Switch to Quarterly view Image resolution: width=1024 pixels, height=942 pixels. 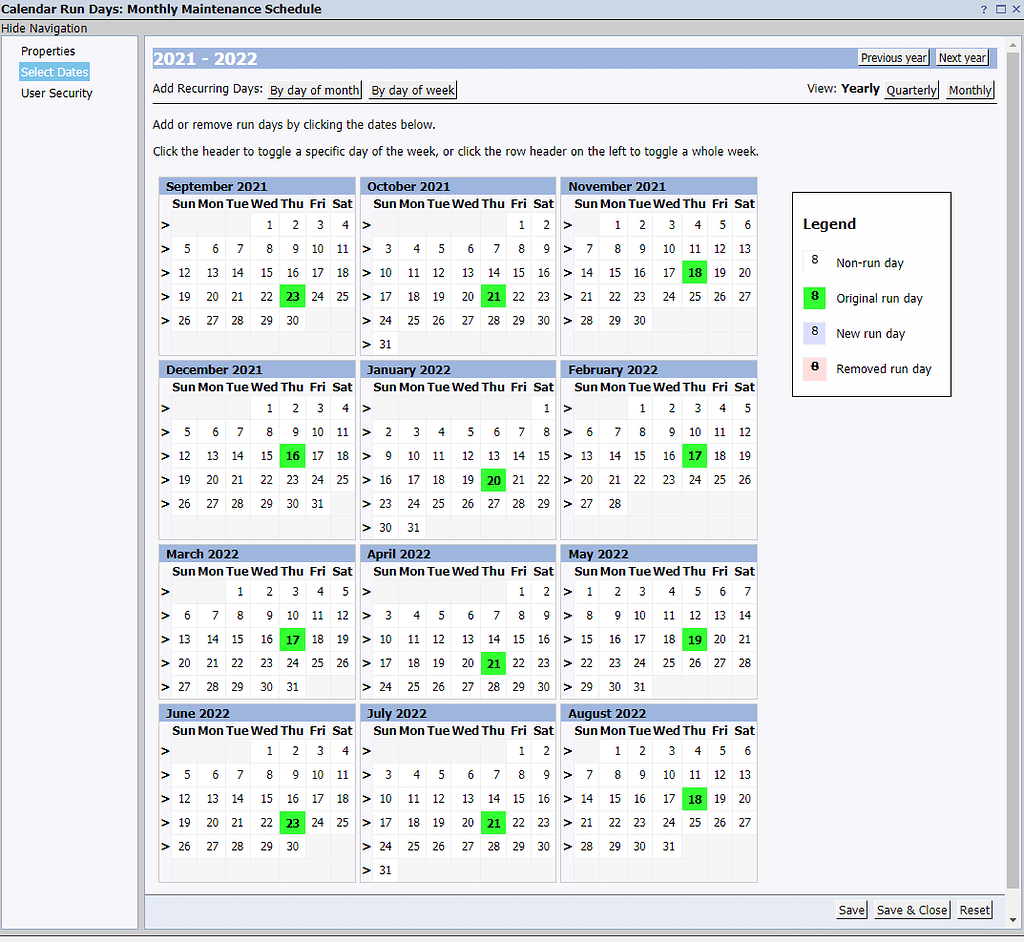click(x=911, y=90)
